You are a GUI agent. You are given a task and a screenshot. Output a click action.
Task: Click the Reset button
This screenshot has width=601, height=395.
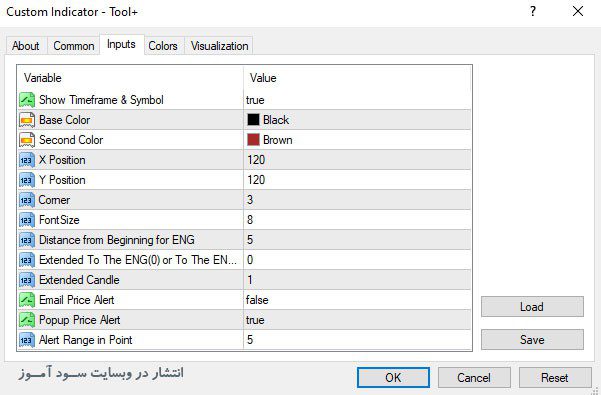point(555,378)
